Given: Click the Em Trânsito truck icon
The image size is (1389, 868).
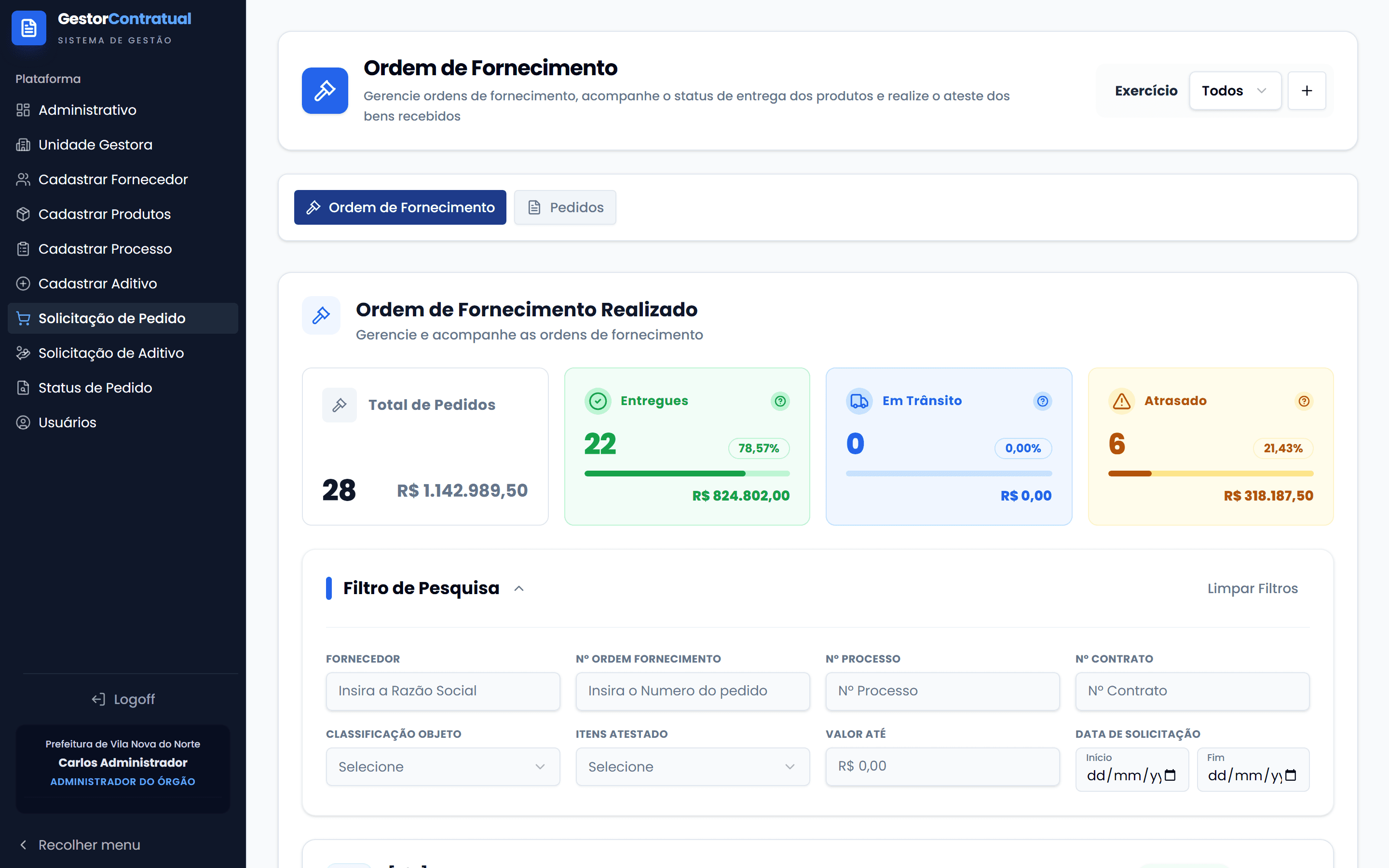Looking at the screenshot, I should click(858, 401).
